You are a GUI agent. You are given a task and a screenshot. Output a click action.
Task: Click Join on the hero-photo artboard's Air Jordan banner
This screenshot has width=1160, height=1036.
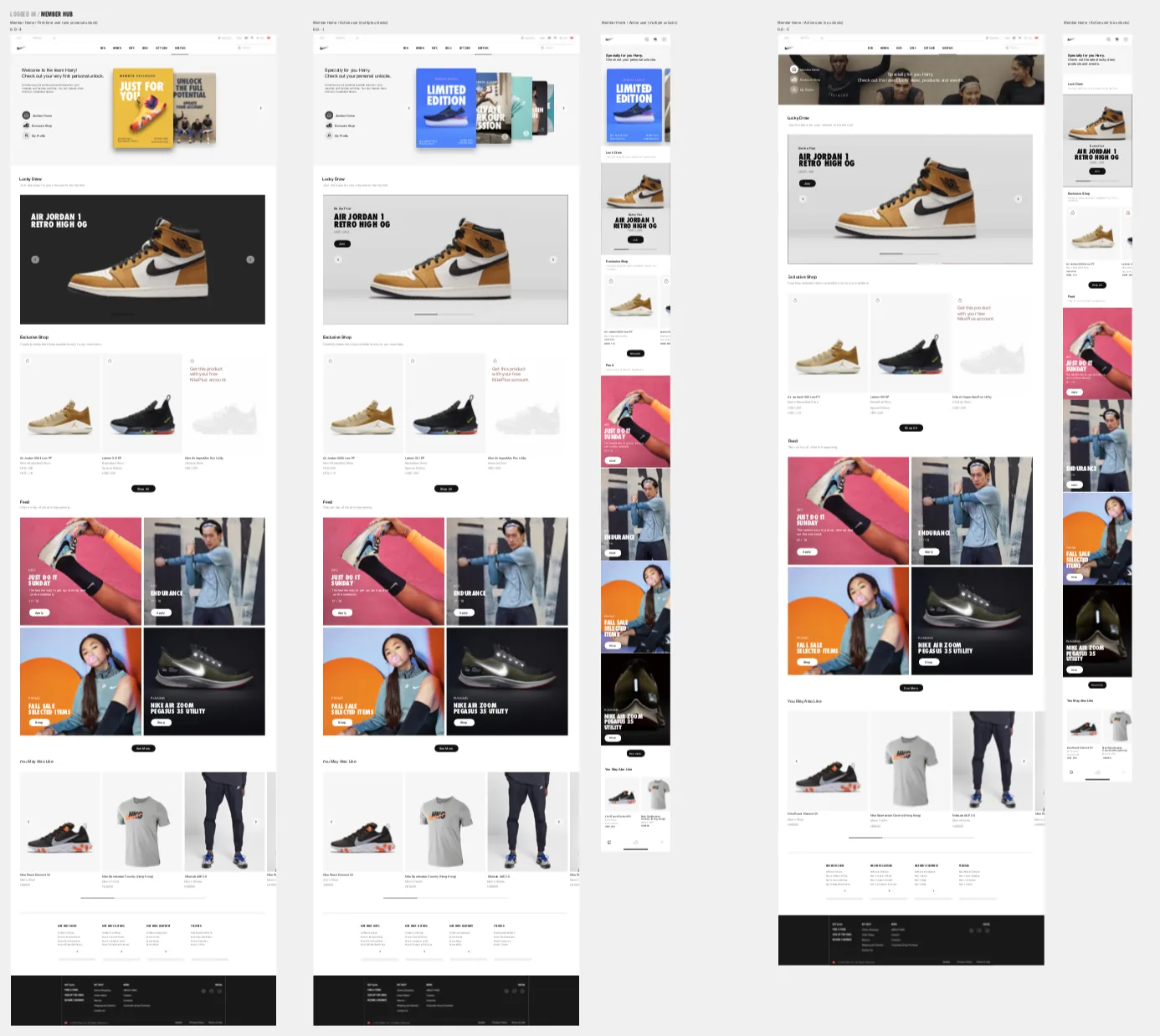click(x=807, y=182)
